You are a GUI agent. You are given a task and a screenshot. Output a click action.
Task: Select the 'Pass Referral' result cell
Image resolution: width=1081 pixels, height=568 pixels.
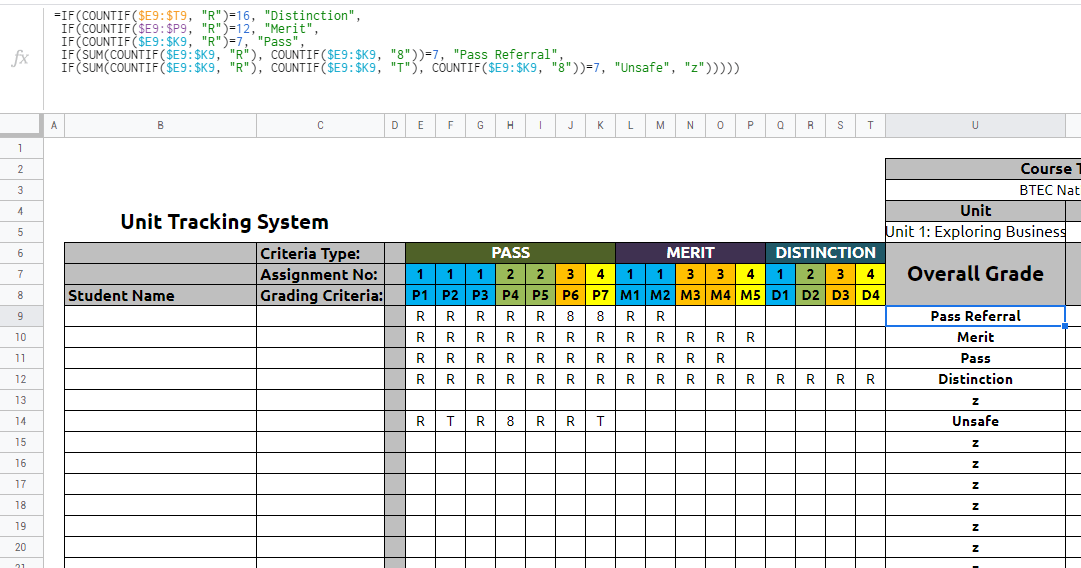[x=975, y=316]
